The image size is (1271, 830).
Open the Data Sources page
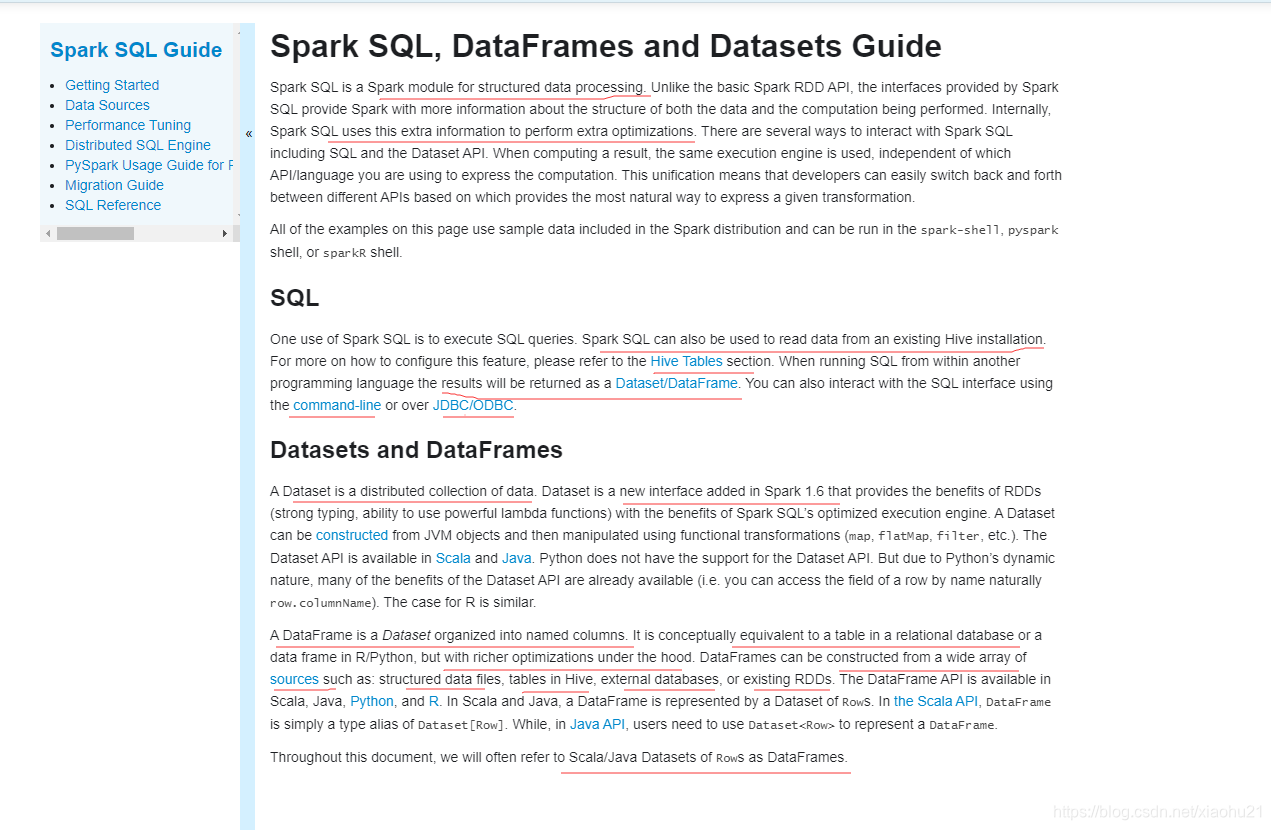107,105
